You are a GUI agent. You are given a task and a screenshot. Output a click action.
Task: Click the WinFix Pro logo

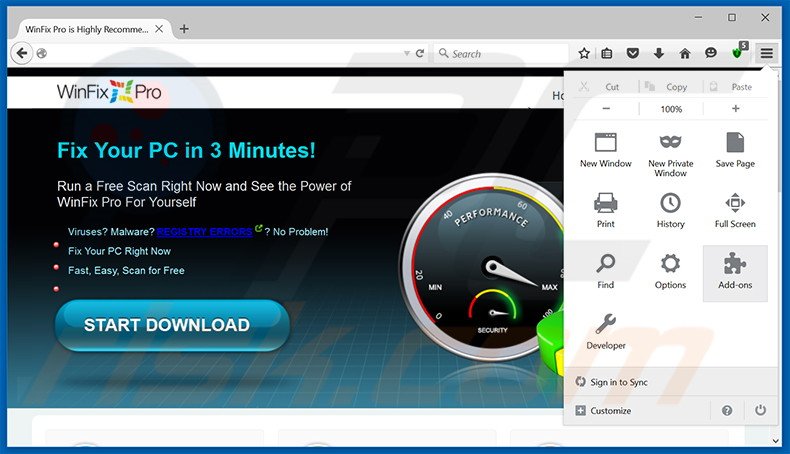pyautogui.click(x=109, y=92)
